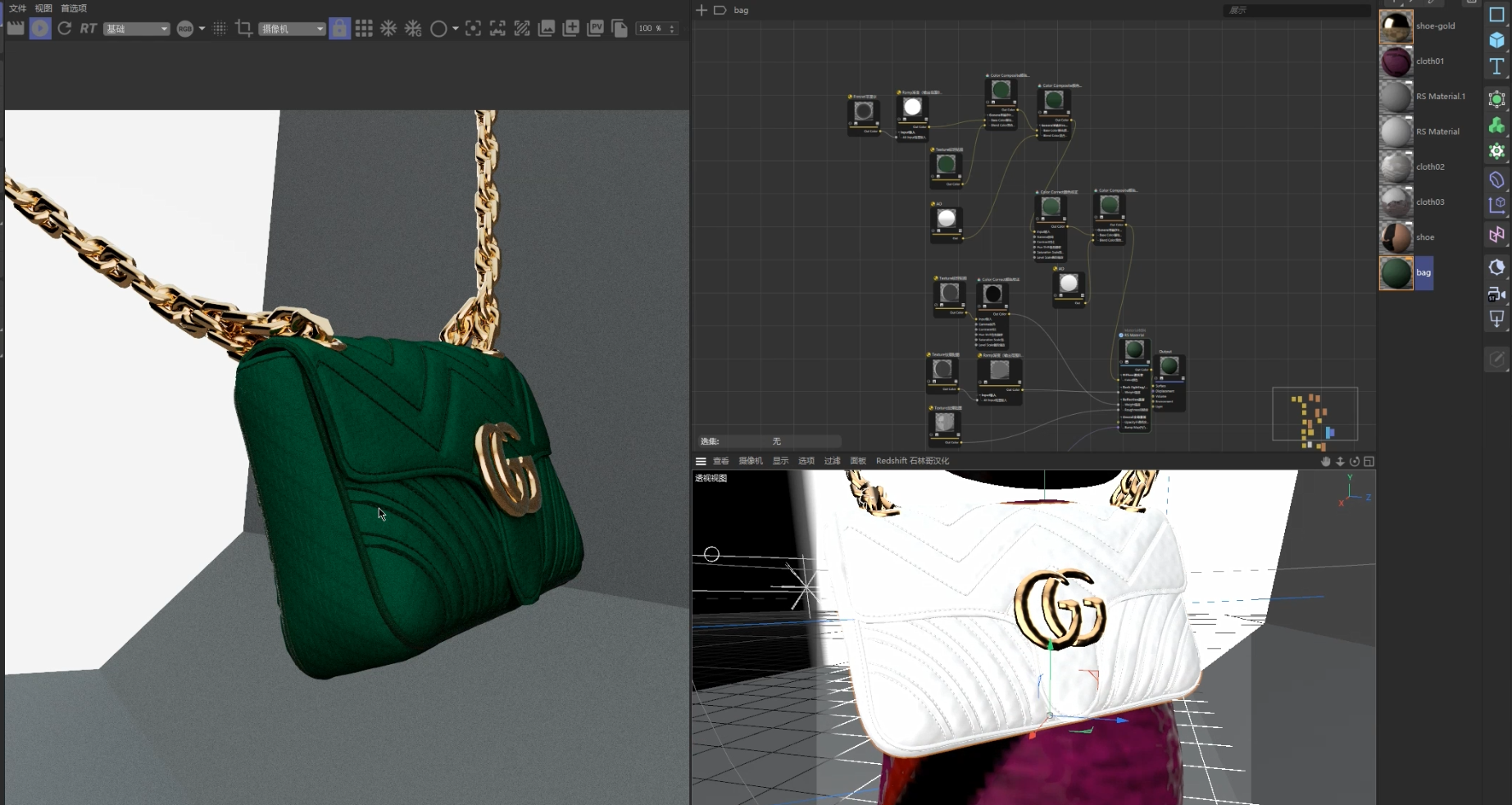Open the 首选项 menu
The width and height of the screenshot is (1512, 805).
[74, 8]
